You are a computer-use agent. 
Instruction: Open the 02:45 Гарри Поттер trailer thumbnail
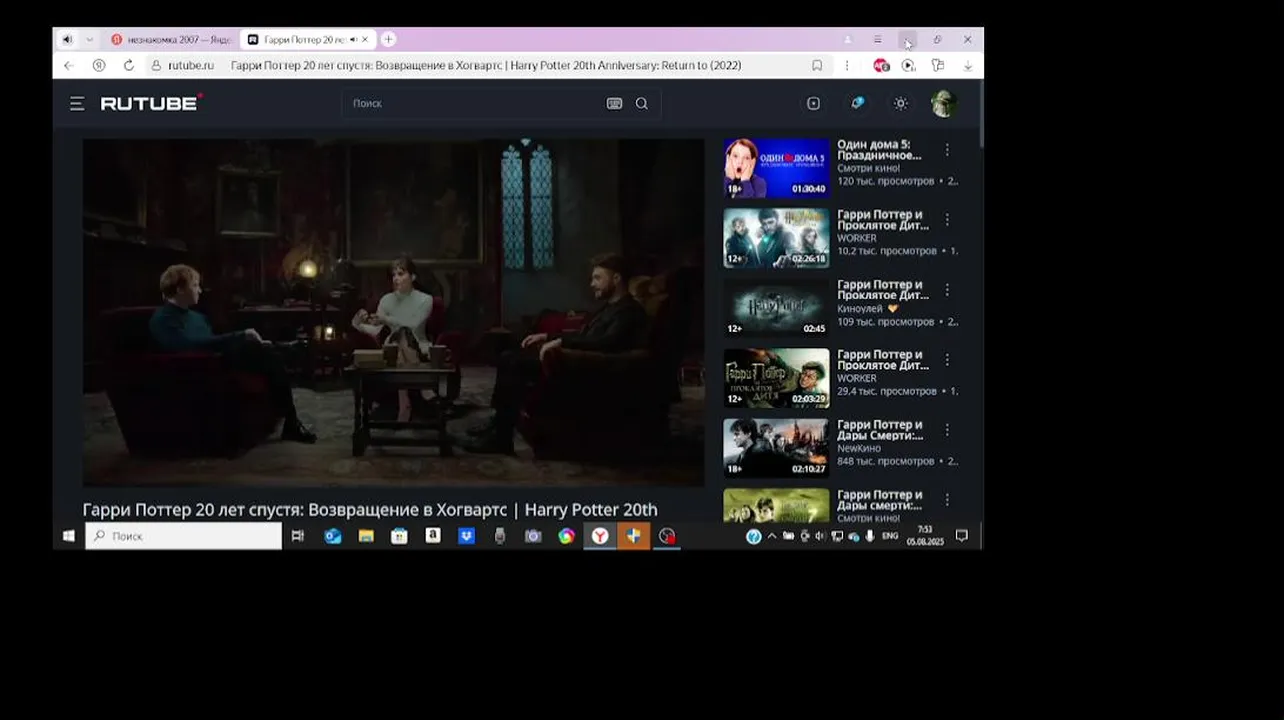(x=776, y=308)
